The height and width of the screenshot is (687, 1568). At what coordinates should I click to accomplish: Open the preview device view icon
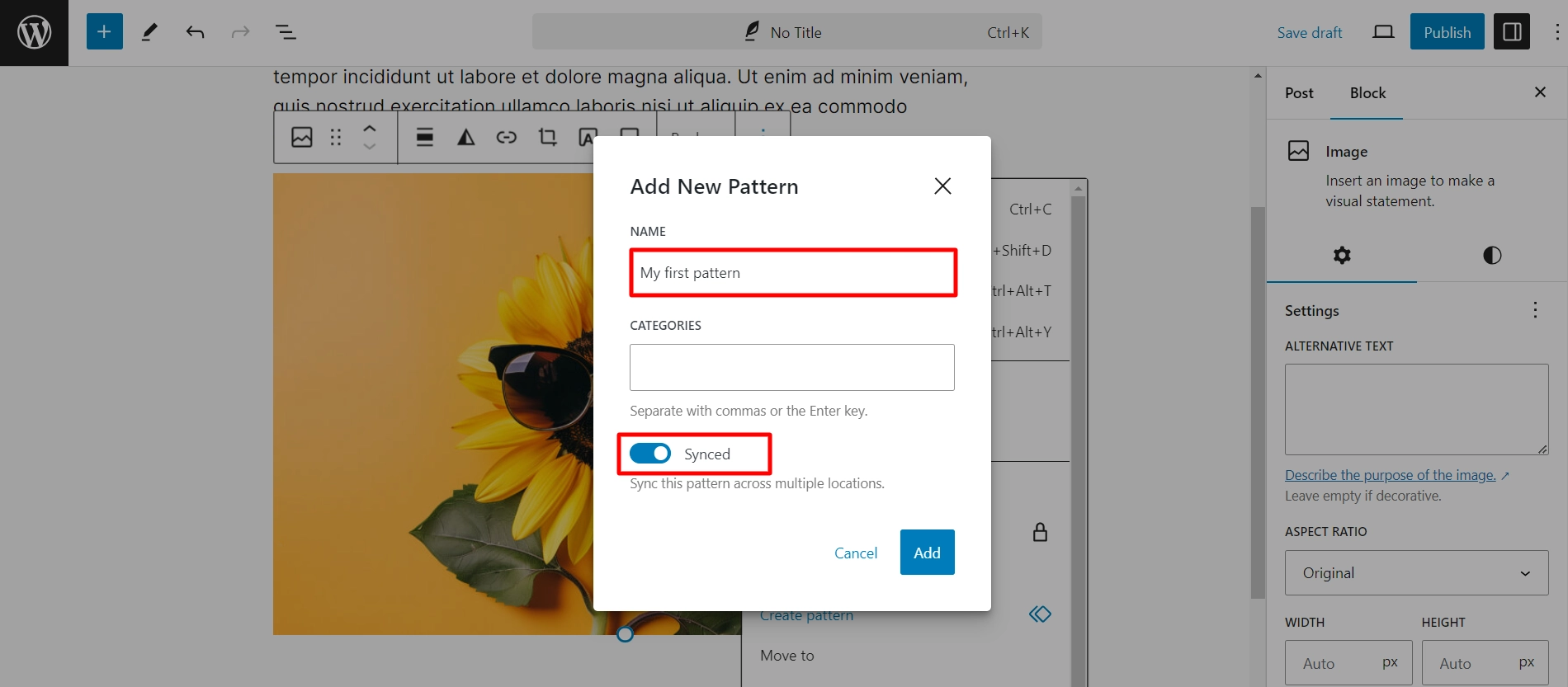[x=1383, y=32]
